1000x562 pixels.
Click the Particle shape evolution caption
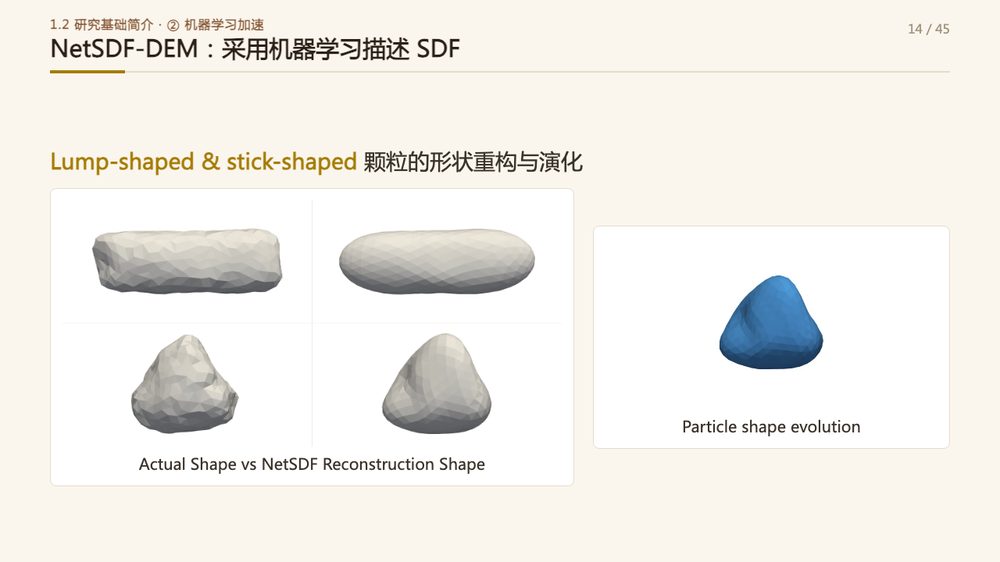(771, 426)
